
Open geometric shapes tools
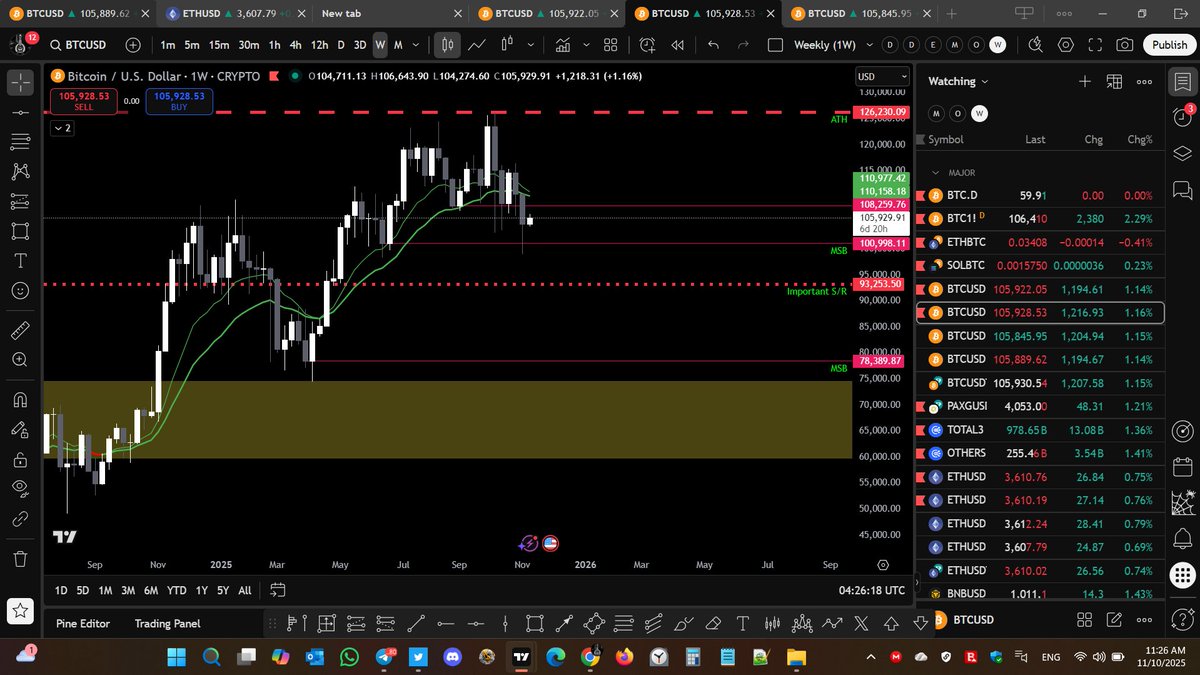[20, 231]
